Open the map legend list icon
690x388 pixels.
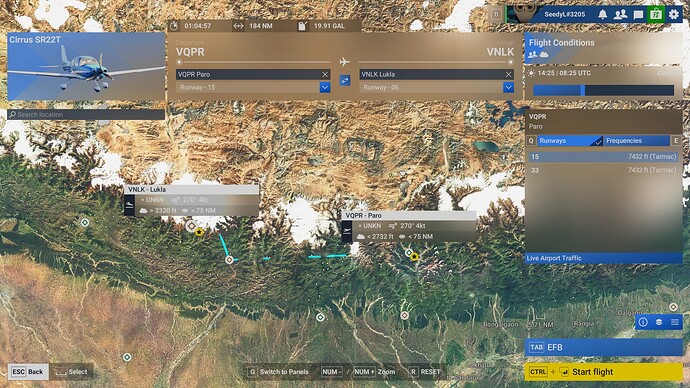click(x=675, y=322)
